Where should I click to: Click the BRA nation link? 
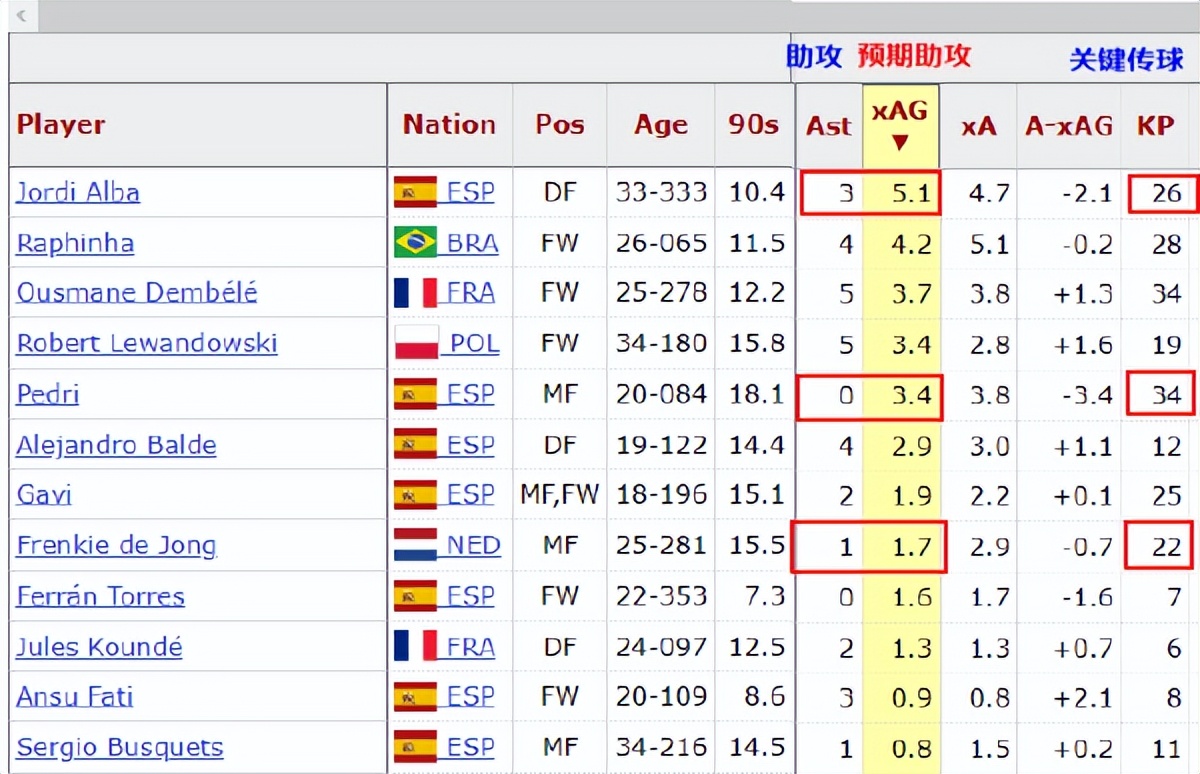click(x=472, y=243)
